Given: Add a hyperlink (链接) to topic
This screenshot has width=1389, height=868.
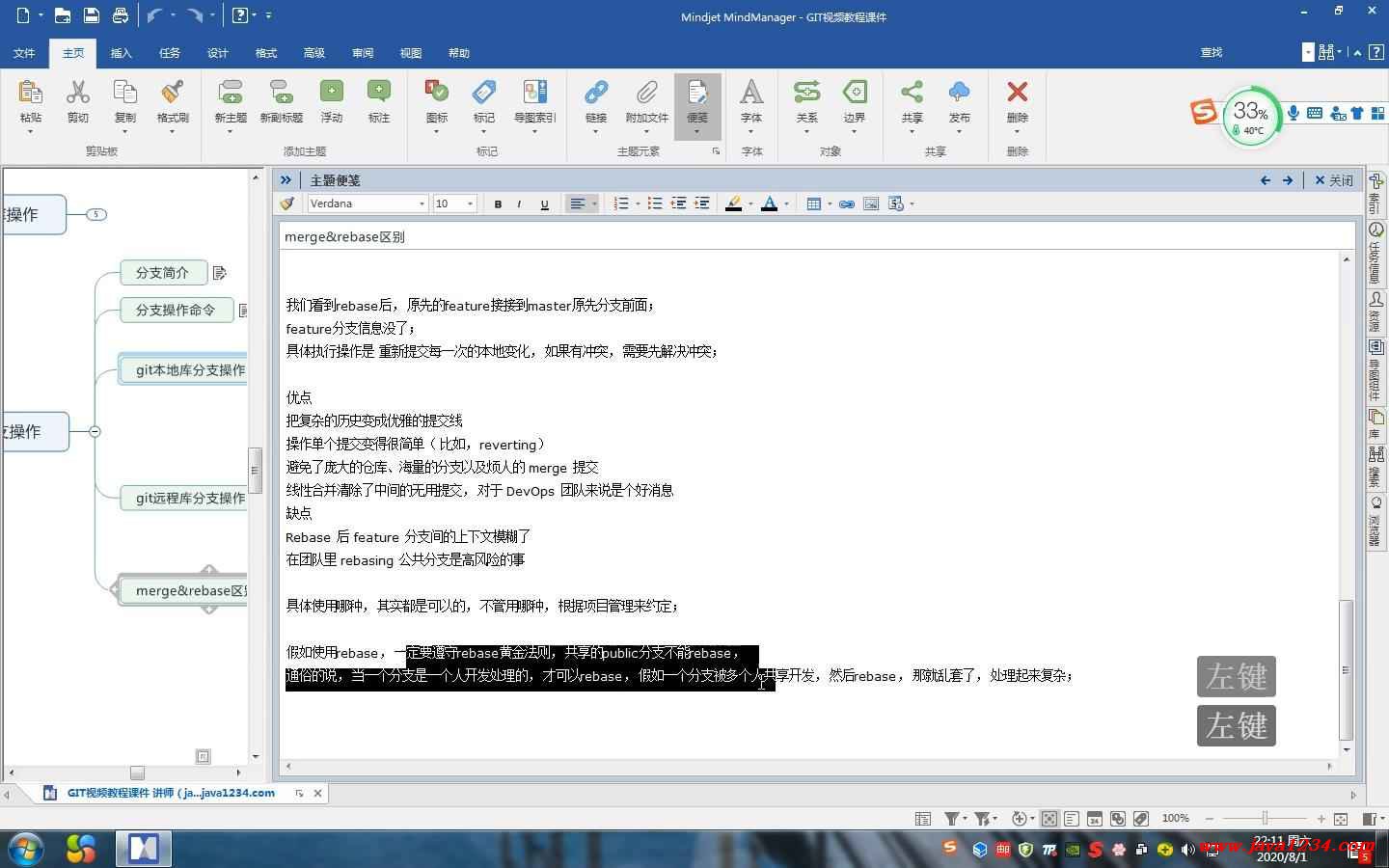Looking at the screenshot, I should (596, 93).
